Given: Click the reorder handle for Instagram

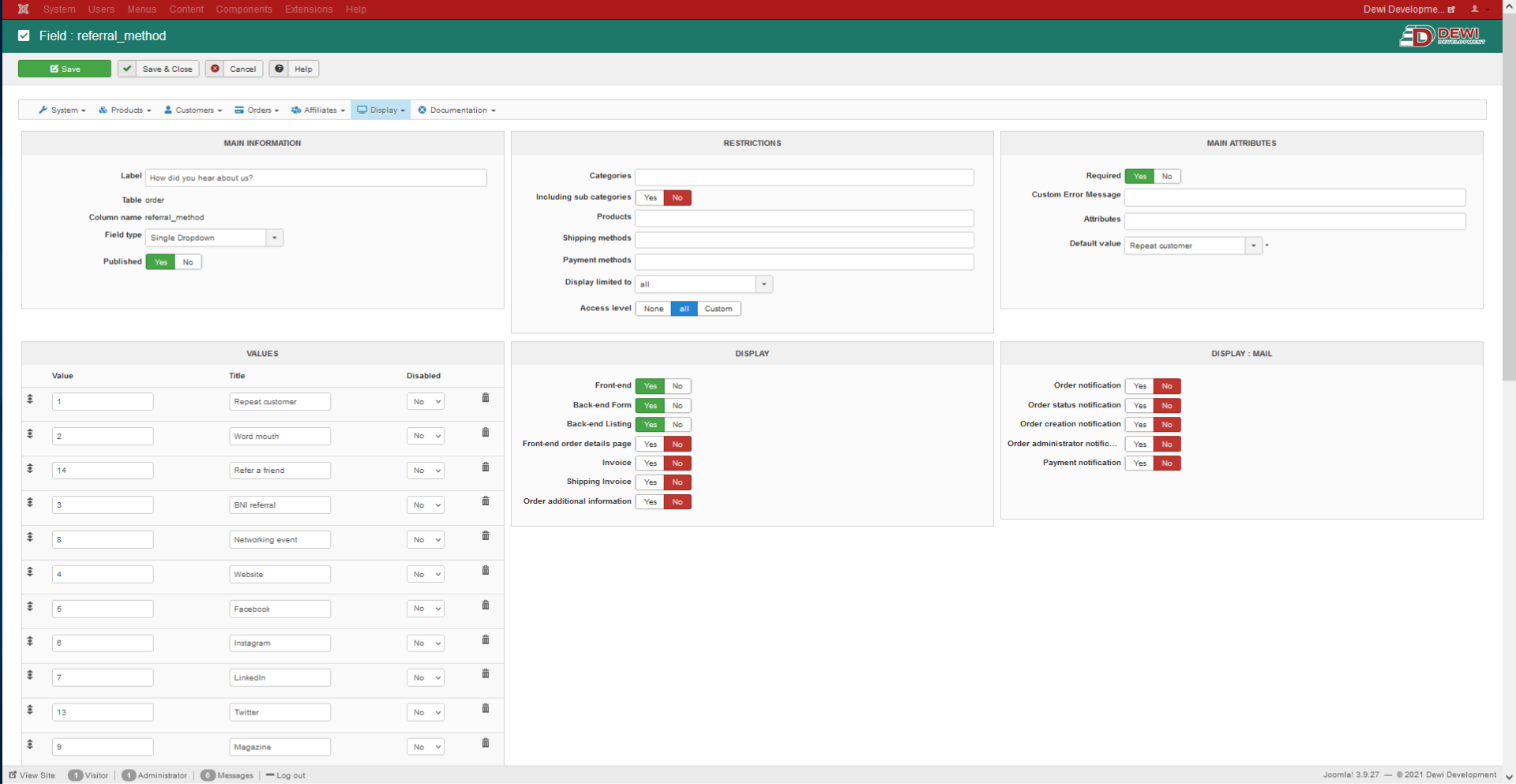Looking at the screenshot, I should [x=30, y=641].
